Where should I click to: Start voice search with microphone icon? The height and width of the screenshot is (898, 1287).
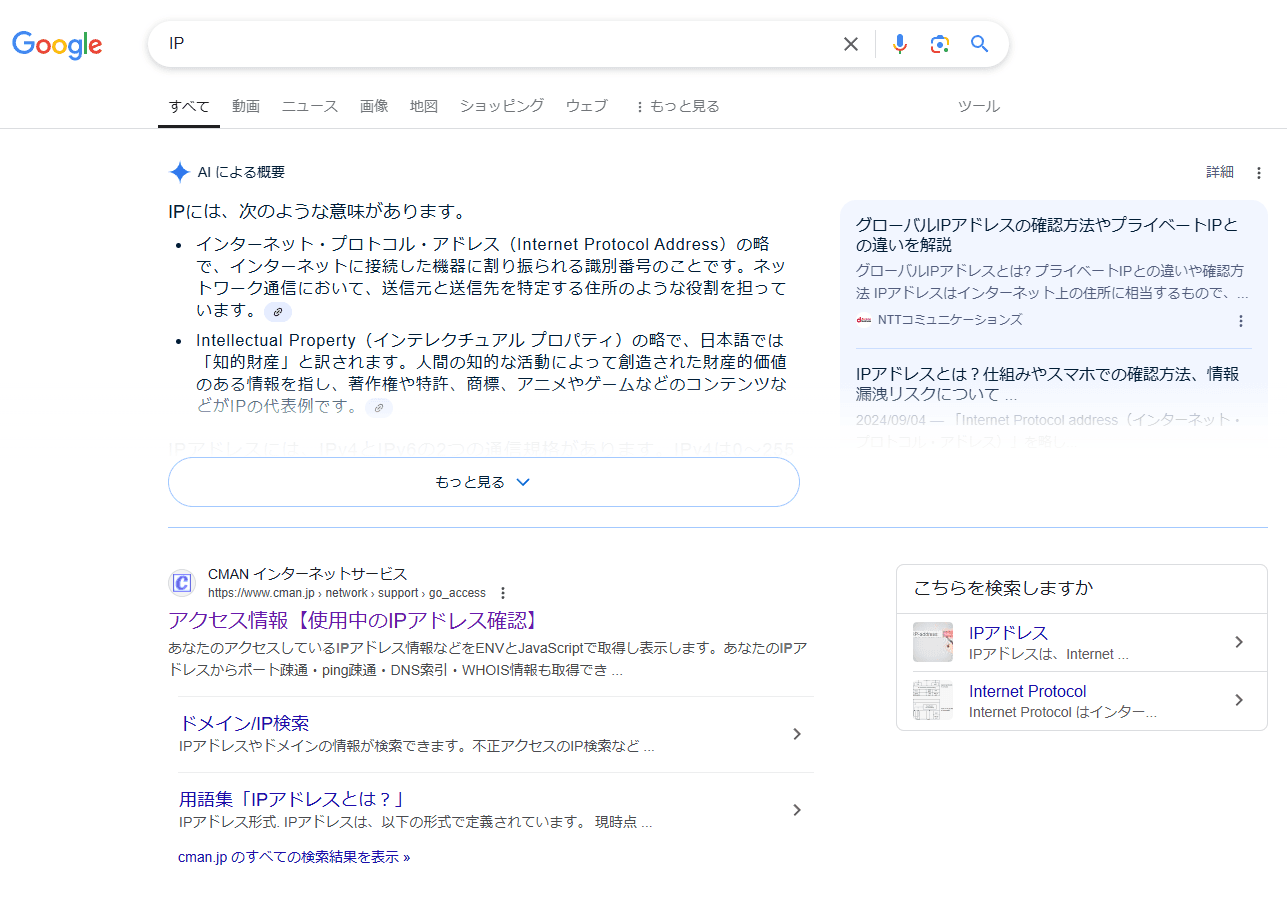[900, 44]
